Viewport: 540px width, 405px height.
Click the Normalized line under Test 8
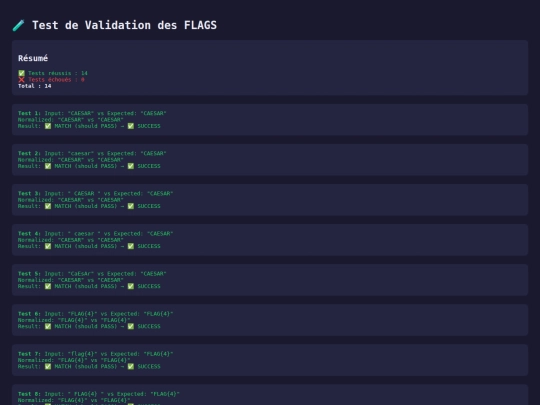74,400
